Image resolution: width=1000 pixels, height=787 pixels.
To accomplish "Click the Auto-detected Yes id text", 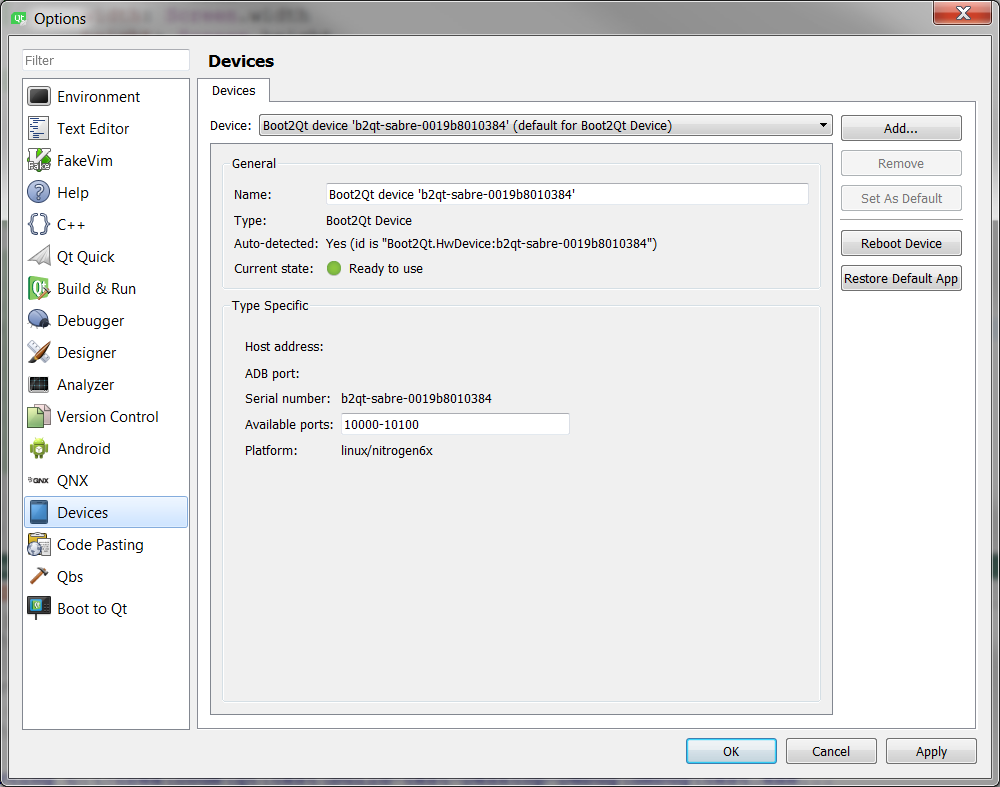I will 491,244.
